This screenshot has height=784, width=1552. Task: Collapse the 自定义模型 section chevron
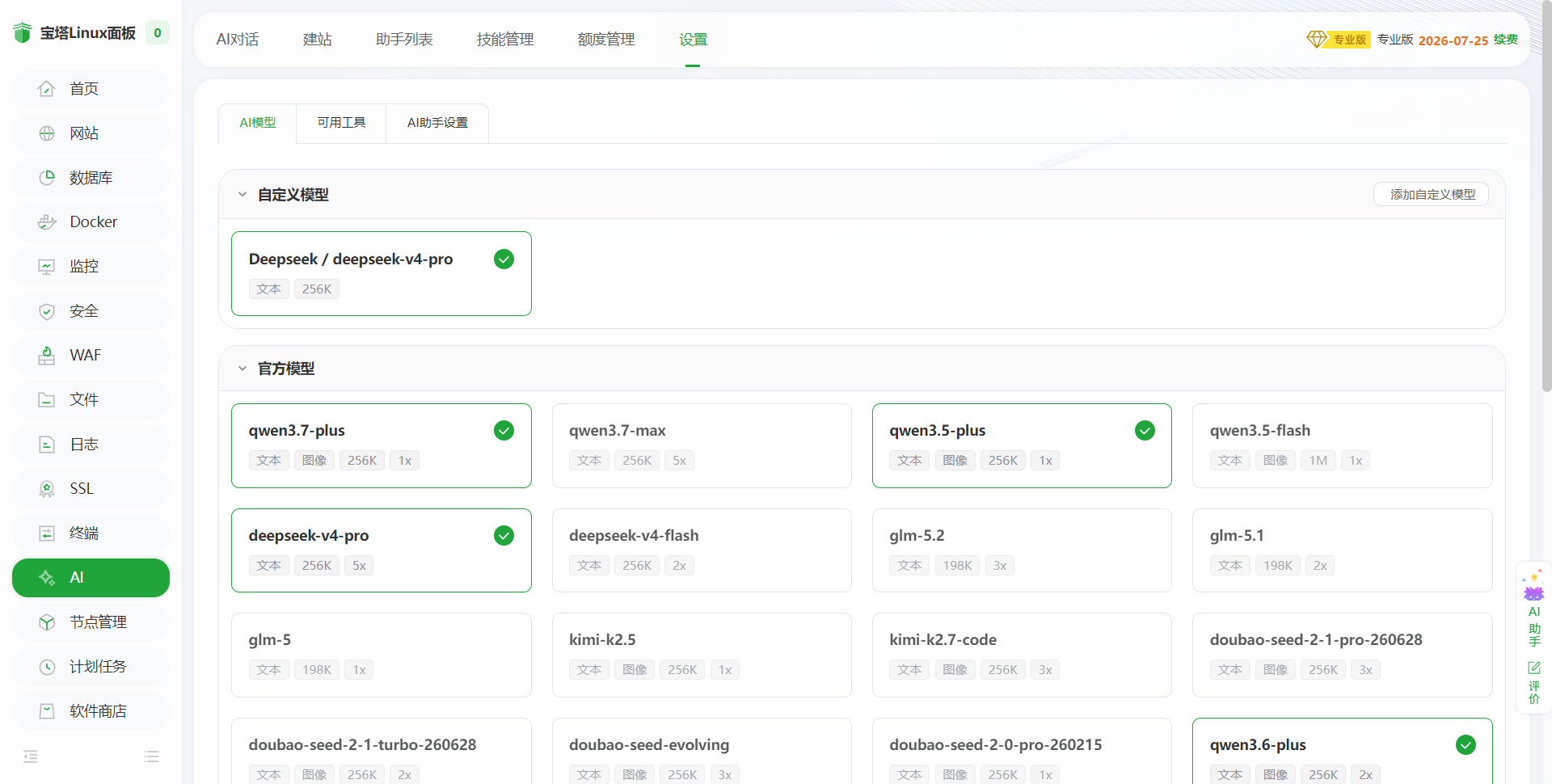[x=242, y=195]
